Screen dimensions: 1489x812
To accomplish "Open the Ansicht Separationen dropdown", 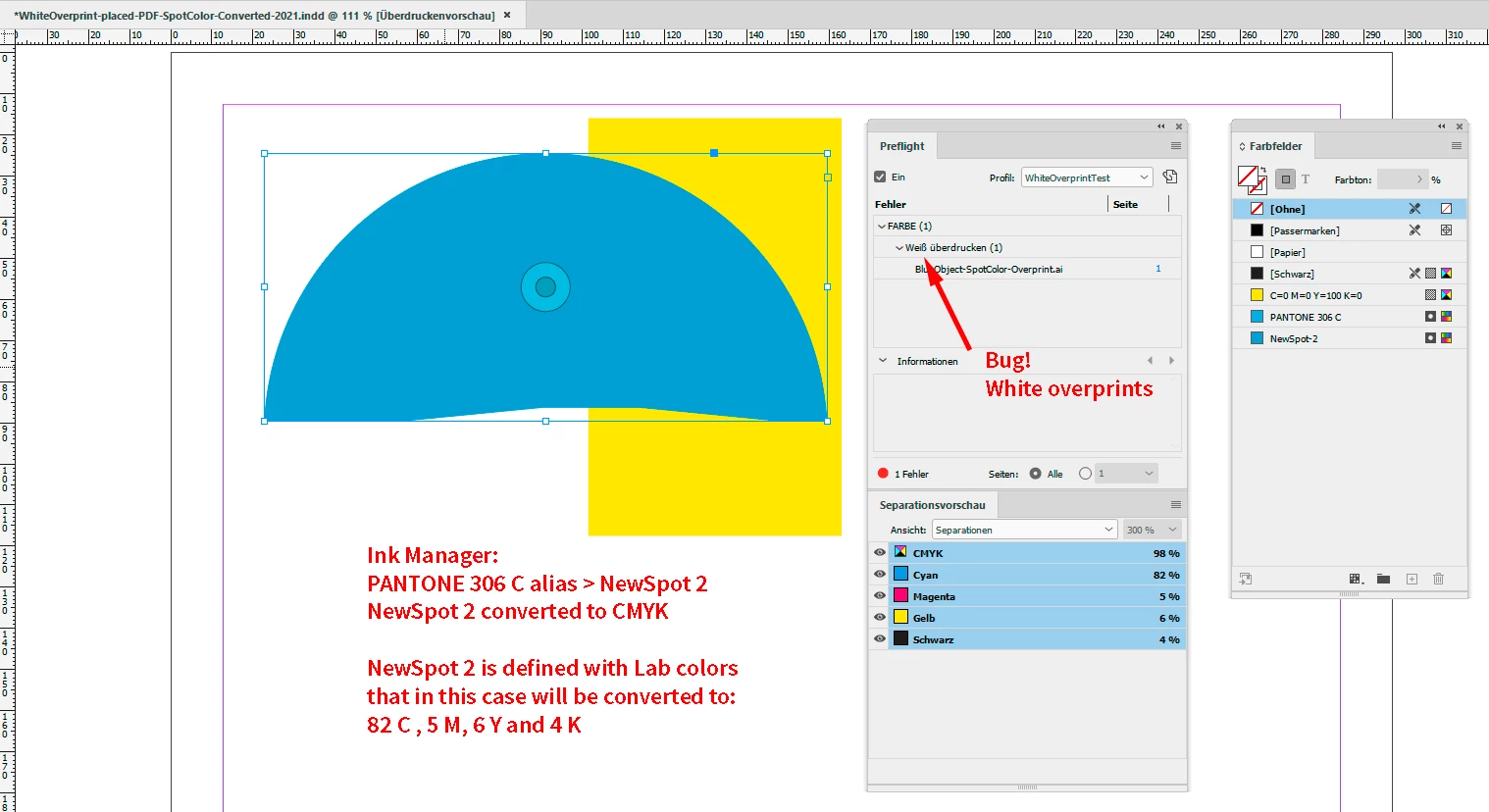I will pos(1024,530).
